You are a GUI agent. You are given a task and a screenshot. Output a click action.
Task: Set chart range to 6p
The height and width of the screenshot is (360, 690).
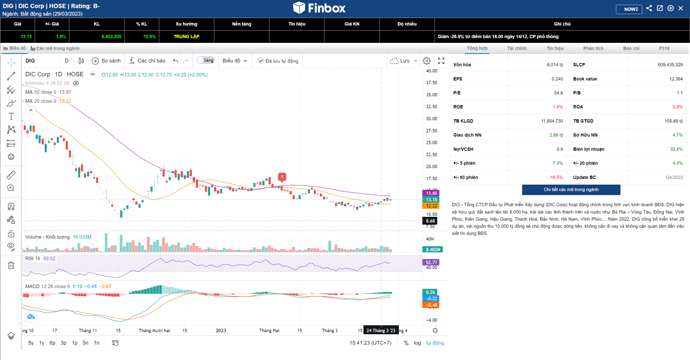[x=52, y=343]
